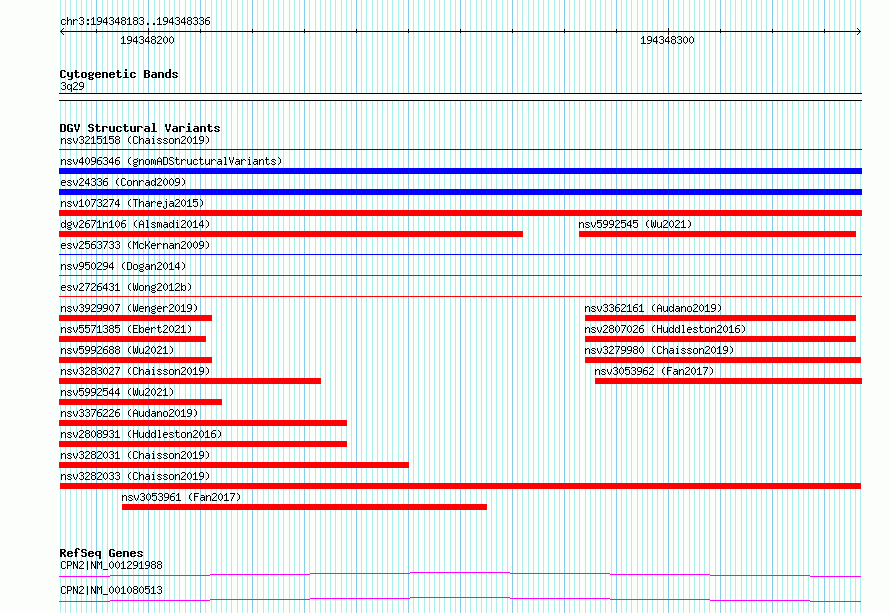Click the red bar under nsv3282031 (Chaisson2019)
Viewport: 890px width, 613px height.
(x=234, y=465)
